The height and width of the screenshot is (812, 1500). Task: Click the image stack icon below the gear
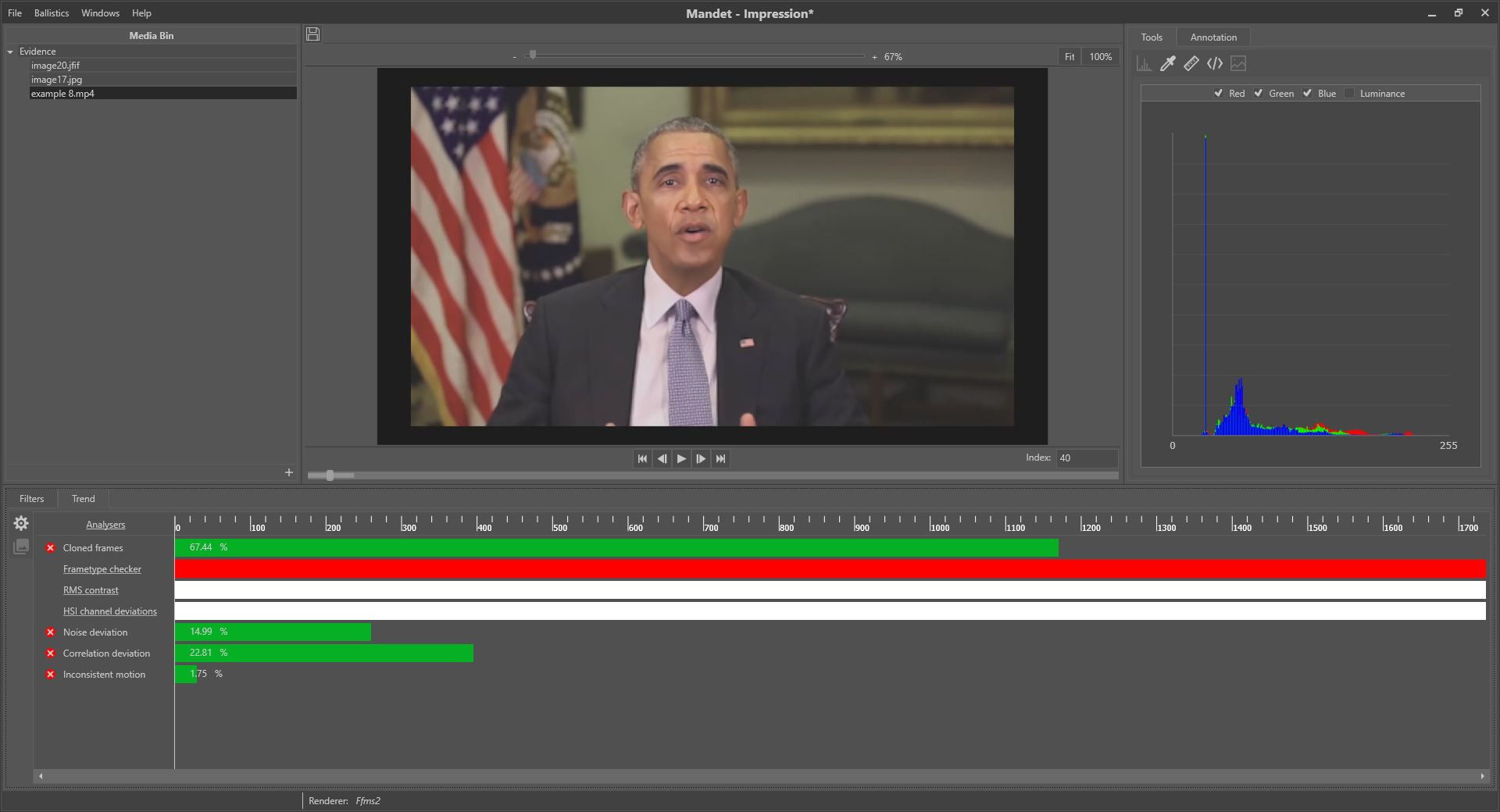click(x=21, y=547)
